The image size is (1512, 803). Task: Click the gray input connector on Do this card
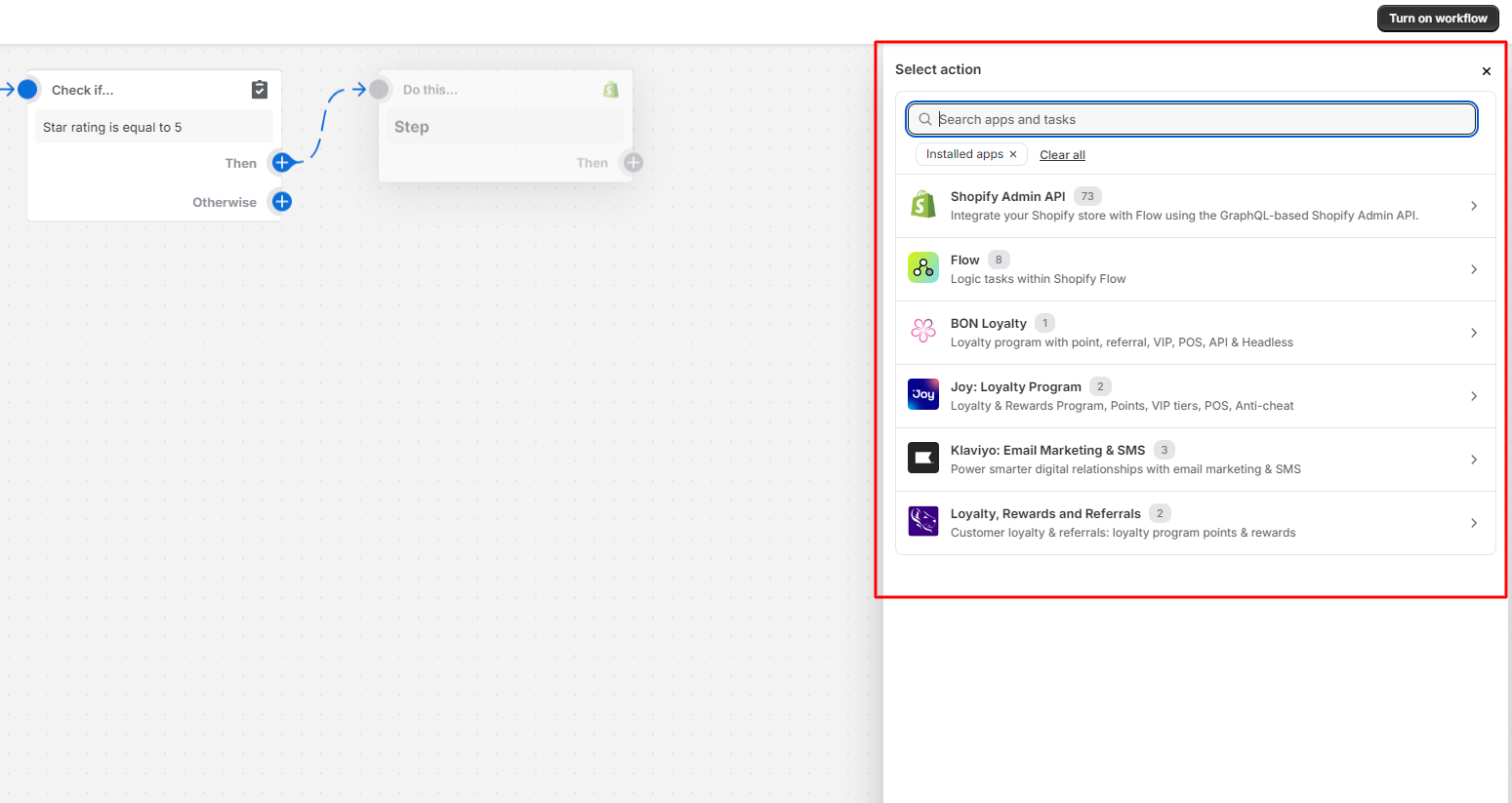(x=379, y=90)
